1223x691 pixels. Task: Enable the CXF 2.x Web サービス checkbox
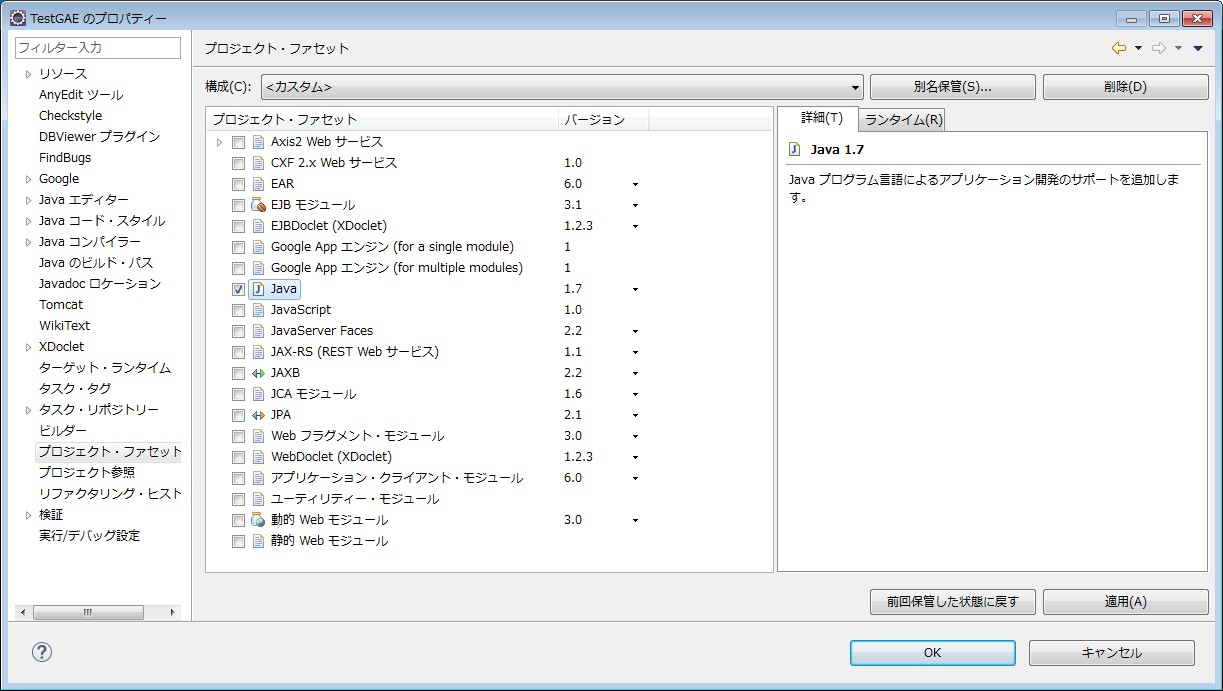238,163
